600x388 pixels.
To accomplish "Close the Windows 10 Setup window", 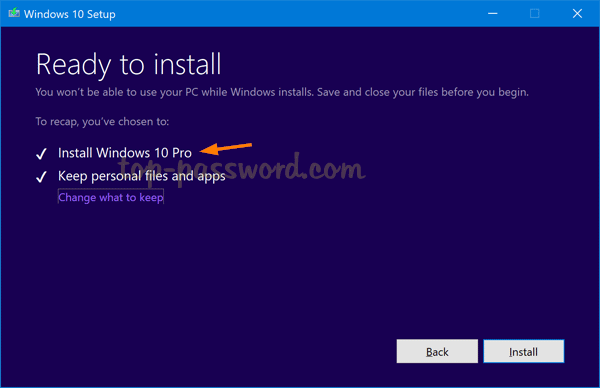I will (x=577, y=14).
